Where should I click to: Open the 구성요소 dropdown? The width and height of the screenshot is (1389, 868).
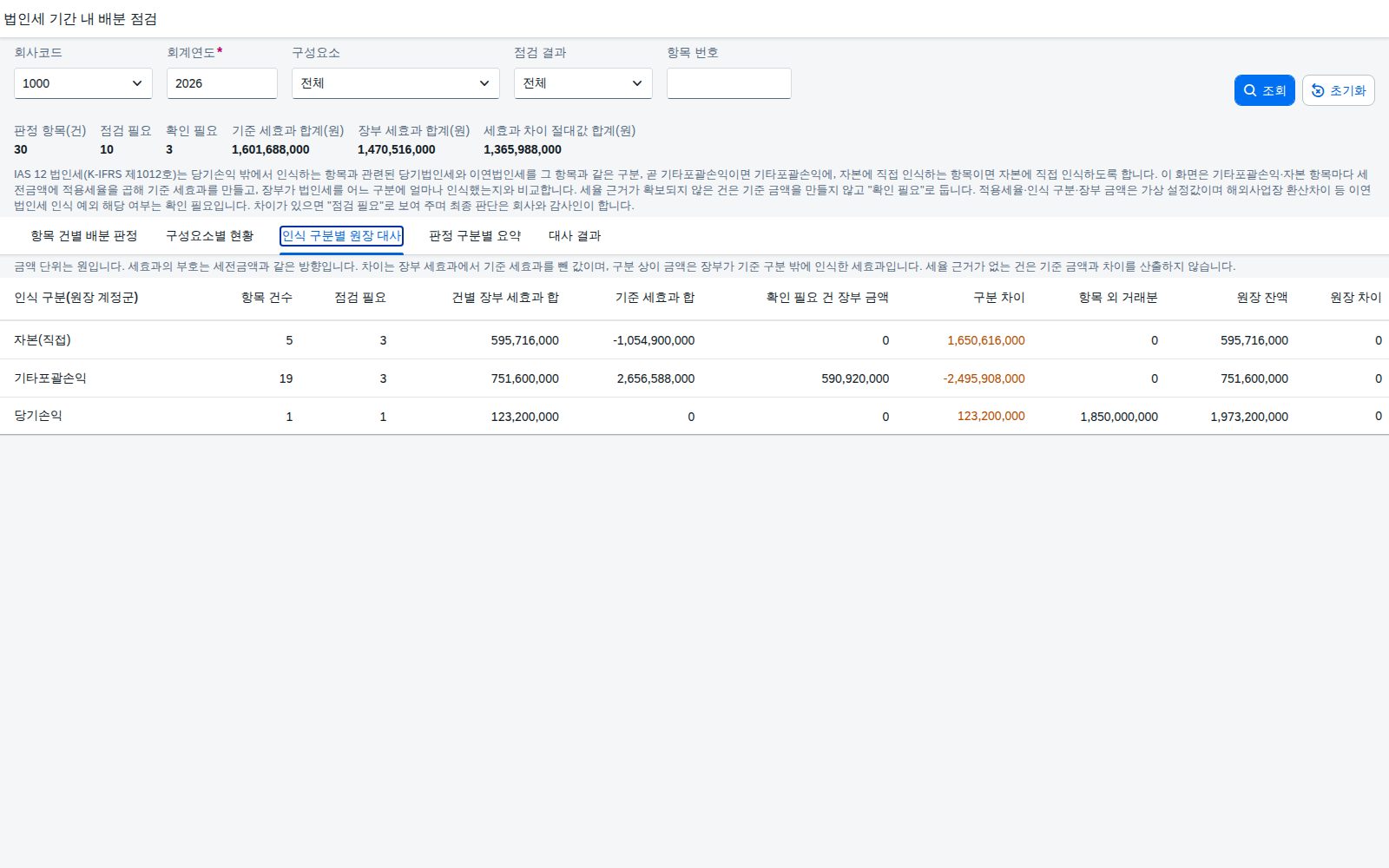pos(396,83)
